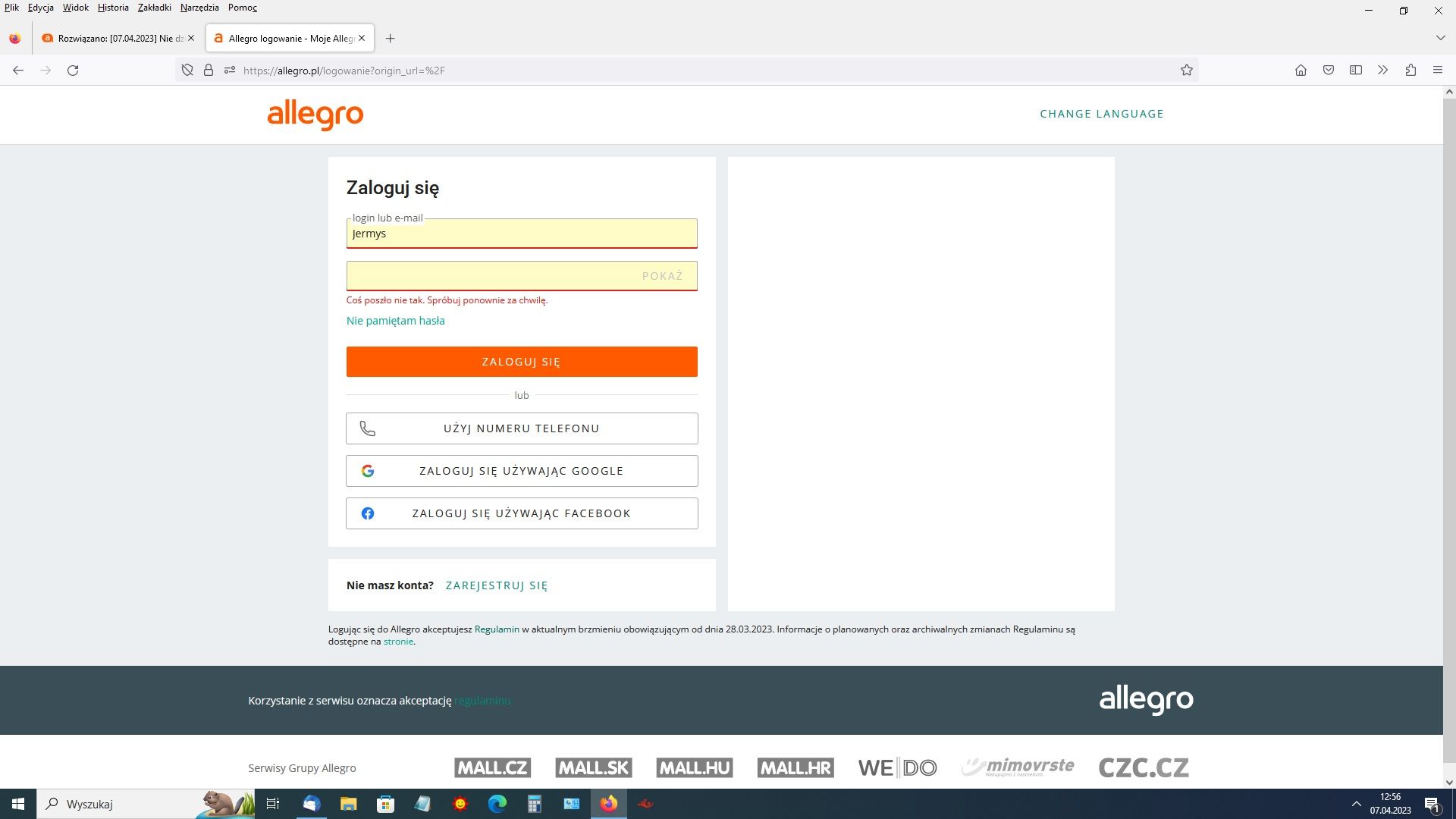
Task: Show hidden system tray icons
Action: tap(1356, 804)
